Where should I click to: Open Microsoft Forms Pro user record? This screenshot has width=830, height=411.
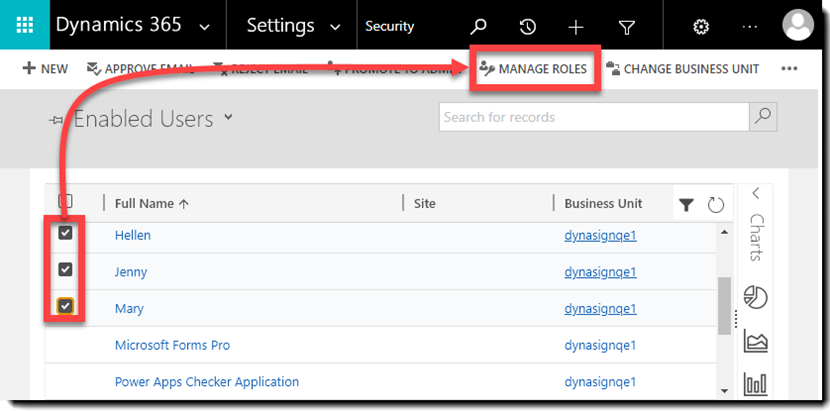[173, 345]
